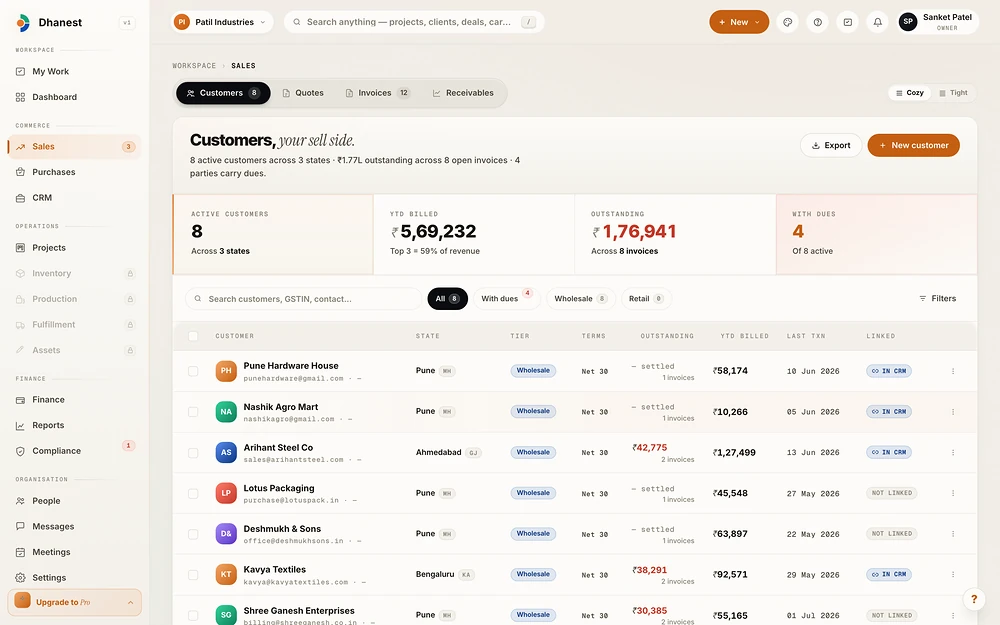This screenshot has height=625, width=1000.
Task: Click the SP user avatar
Action: pos(908,22)
